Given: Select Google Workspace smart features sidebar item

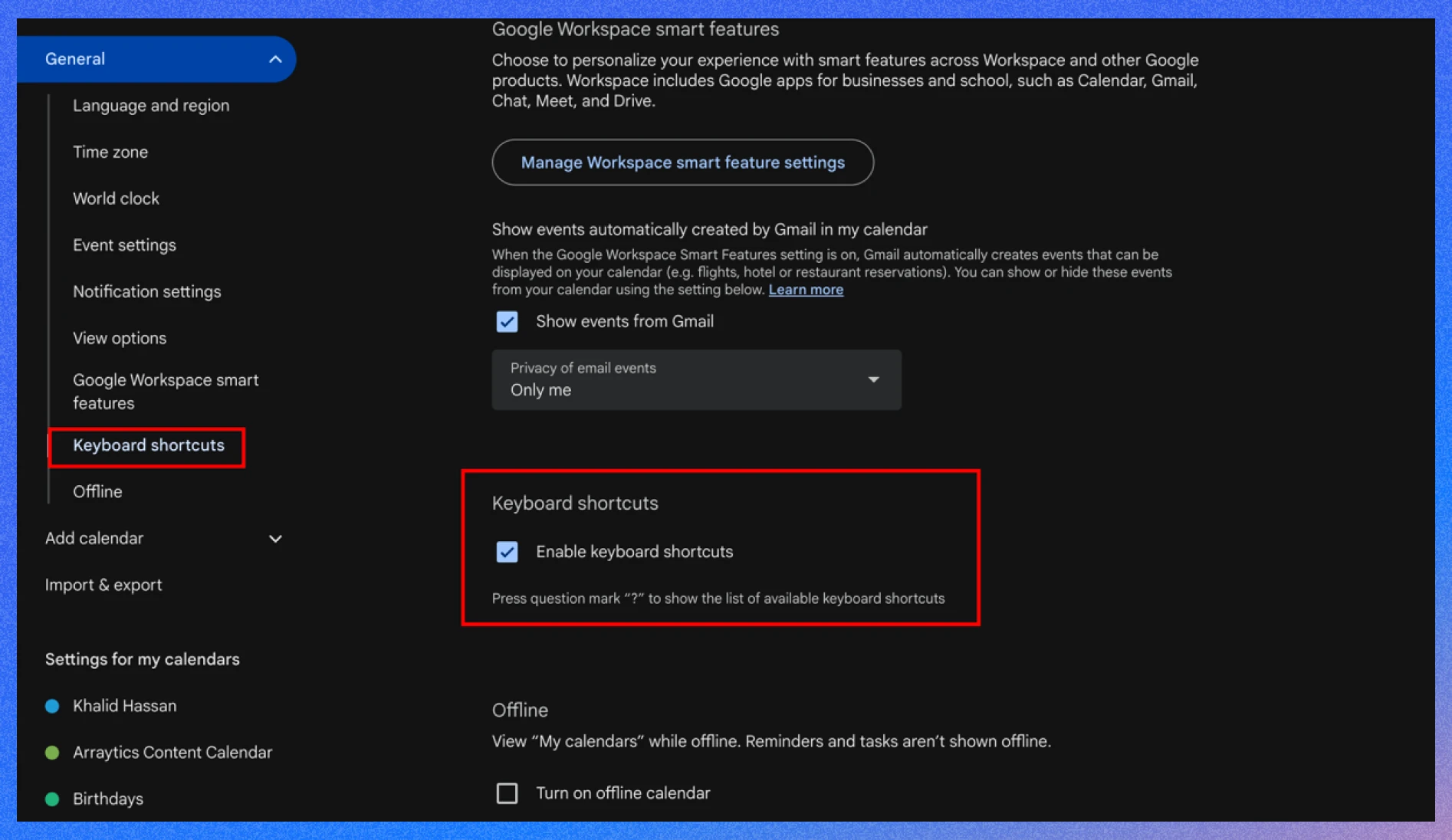Looking at the screenshot, I should coord(166,392).
